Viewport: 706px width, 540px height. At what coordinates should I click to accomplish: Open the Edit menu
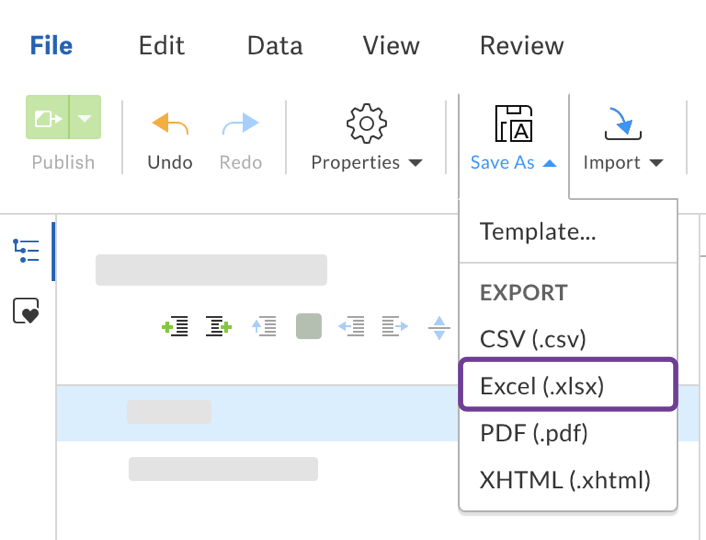coord(162,46)
